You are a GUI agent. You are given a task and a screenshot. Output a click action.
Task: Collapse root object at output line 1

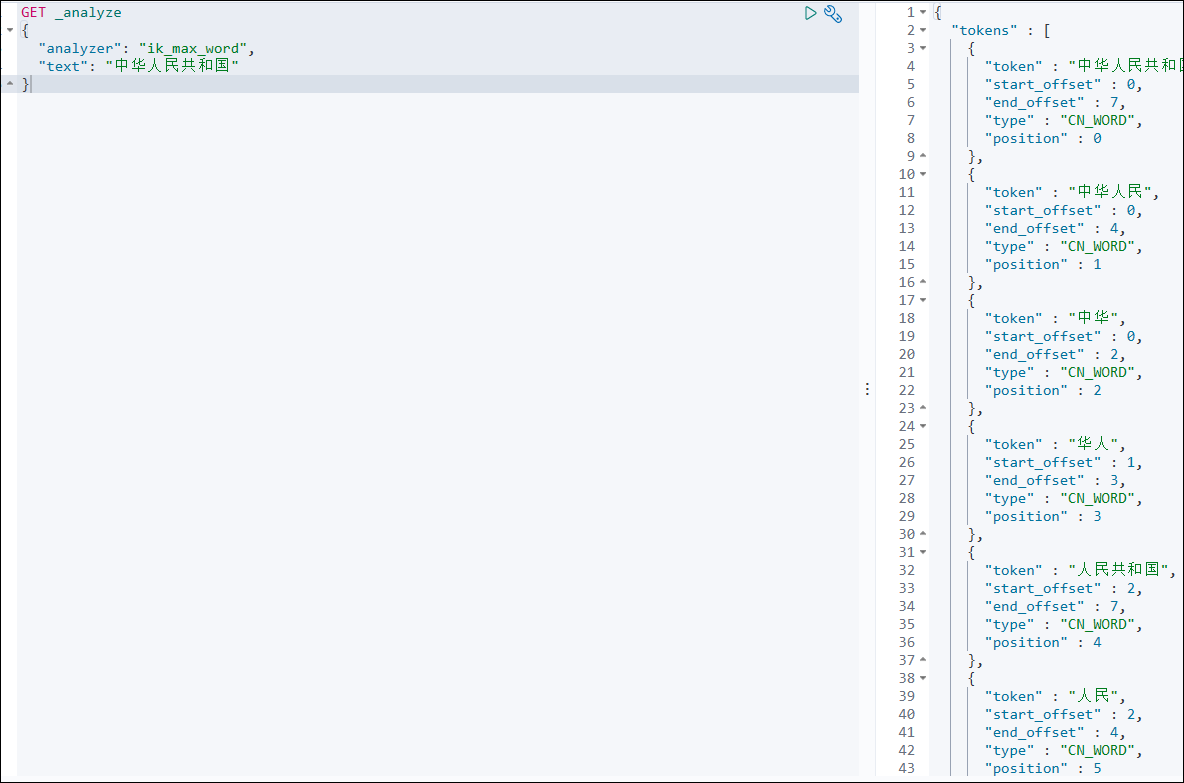click(x=923, y=12)
